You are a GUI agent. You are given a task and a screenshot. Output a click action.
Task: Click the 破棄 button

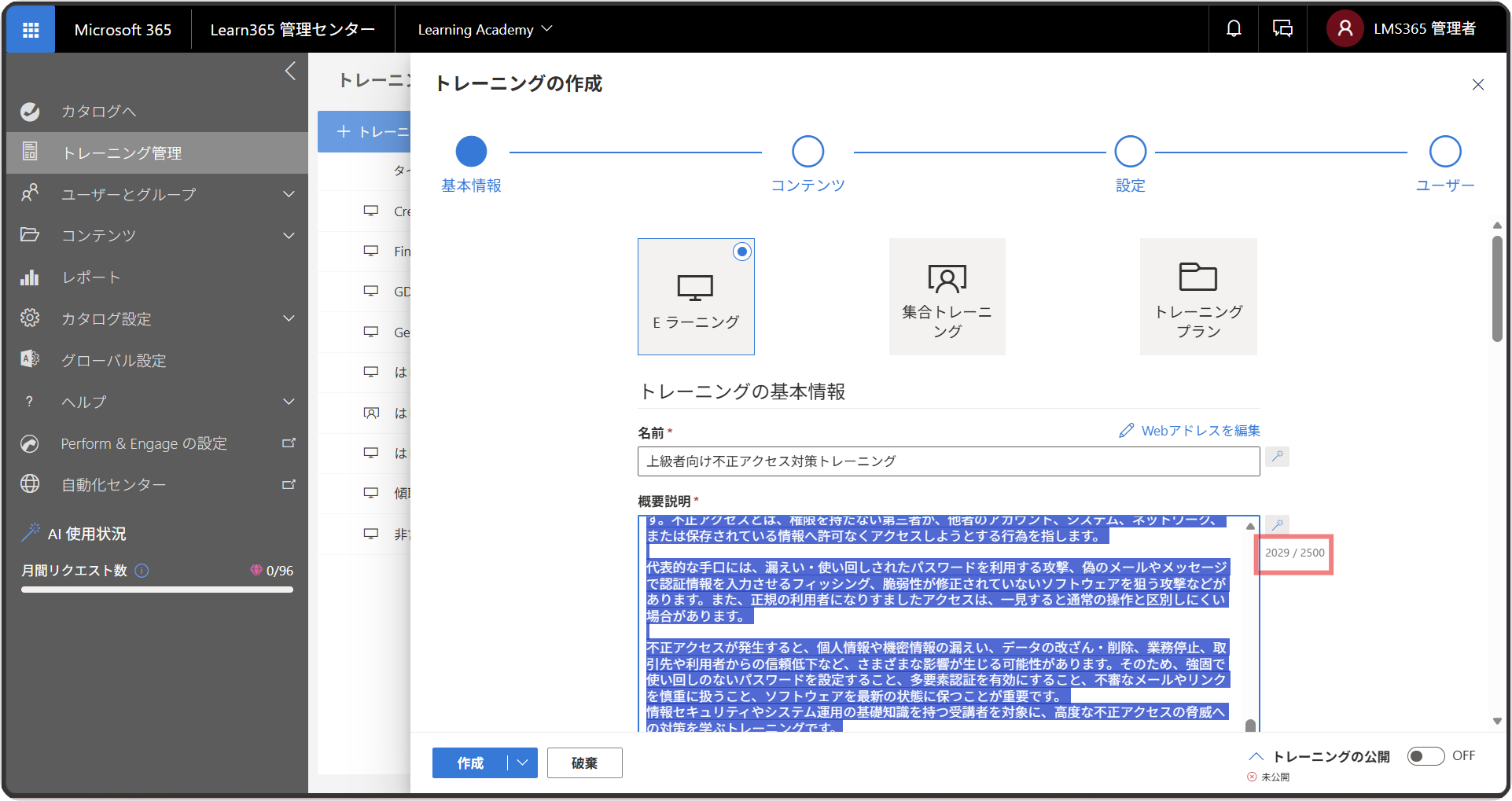(x=584, y=763)
